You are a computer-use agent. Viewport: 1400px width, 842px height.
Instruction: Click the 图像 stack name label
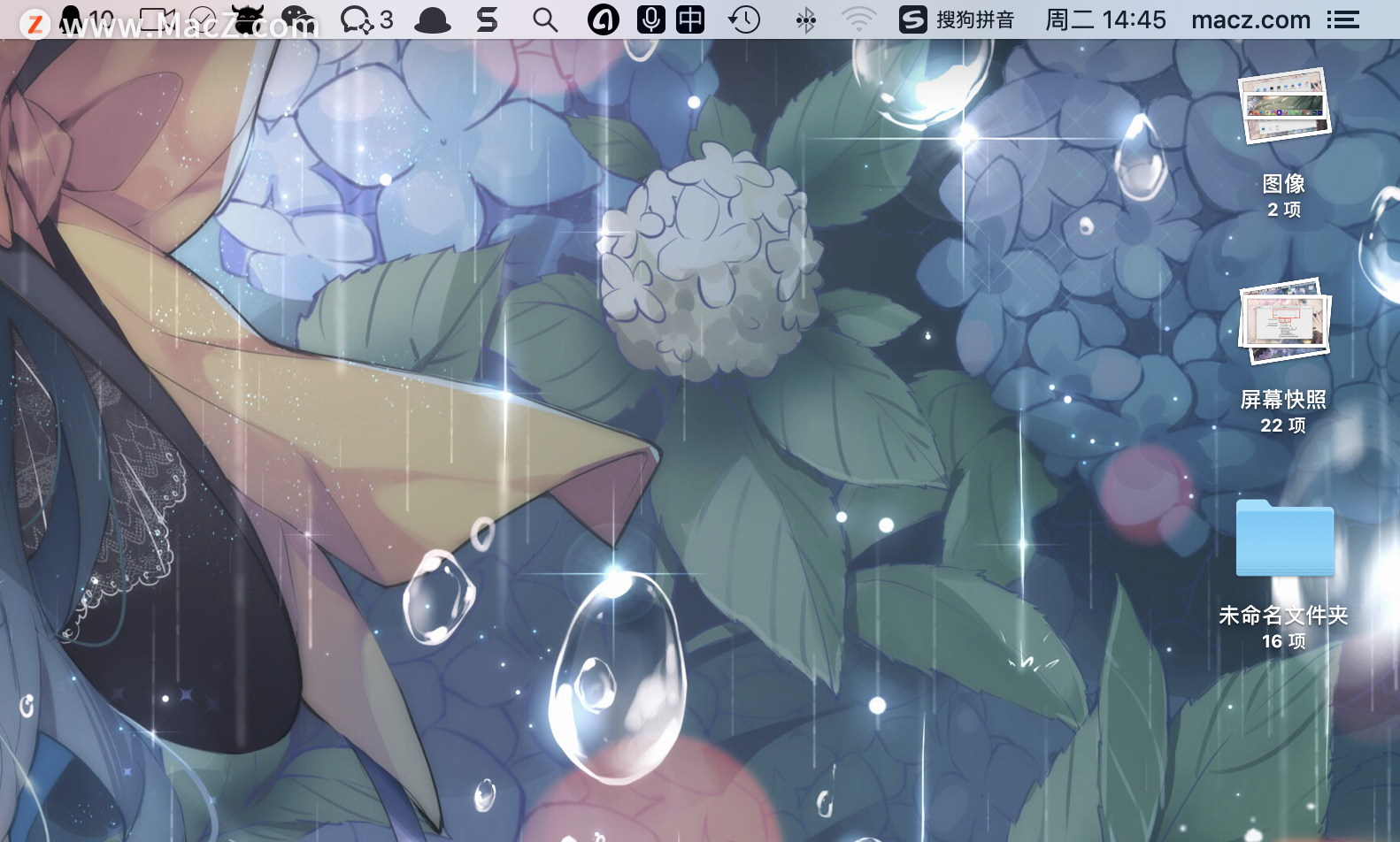point(1284,184)
